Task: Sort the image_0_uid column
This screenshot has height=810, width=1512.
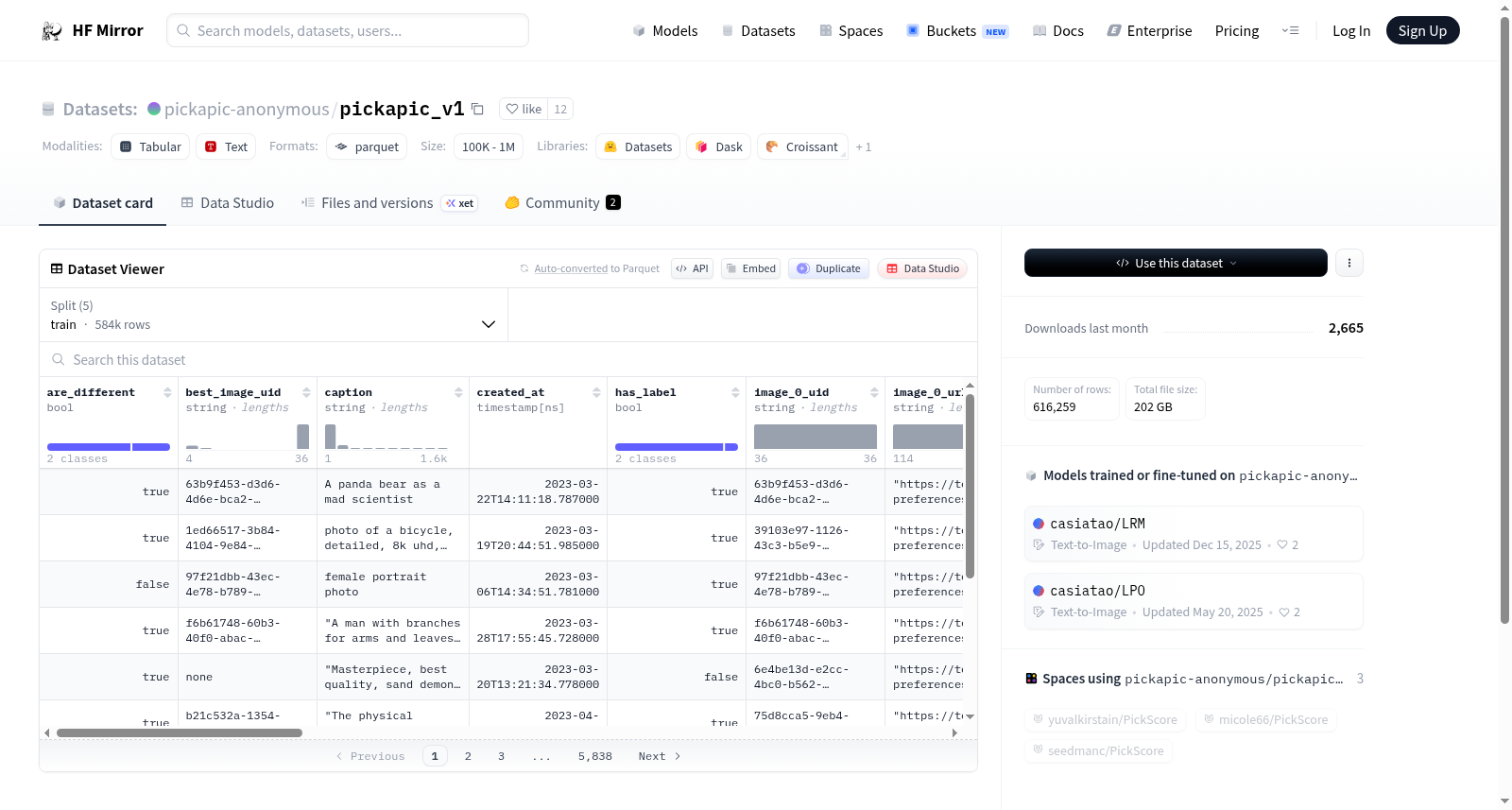Action: (x=874, y=392)
